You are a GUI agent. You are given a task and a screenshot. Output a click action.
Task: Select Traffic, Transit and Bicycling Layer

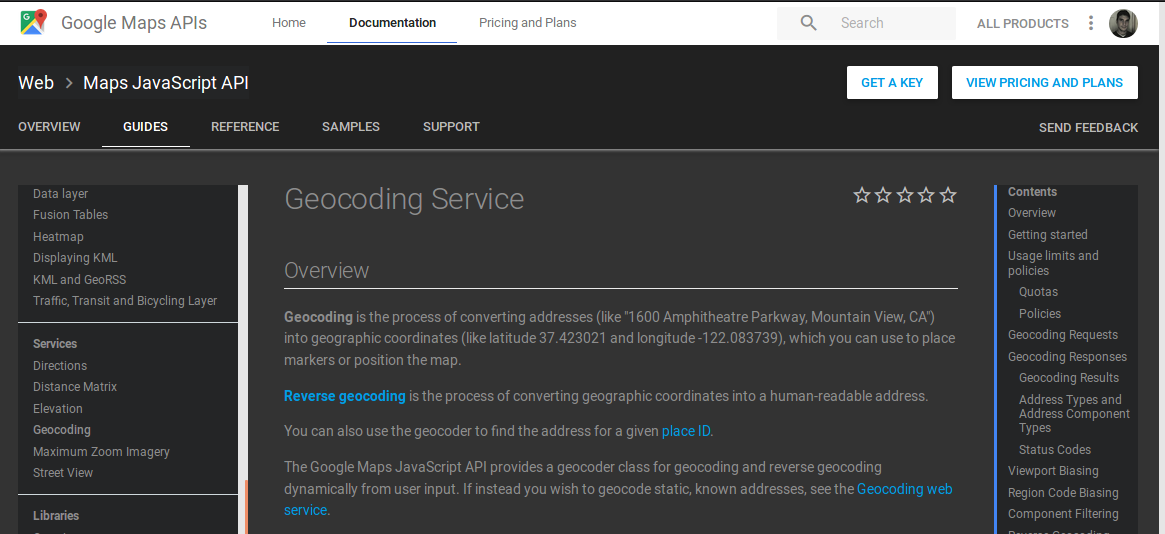click(x=125, y=301)
